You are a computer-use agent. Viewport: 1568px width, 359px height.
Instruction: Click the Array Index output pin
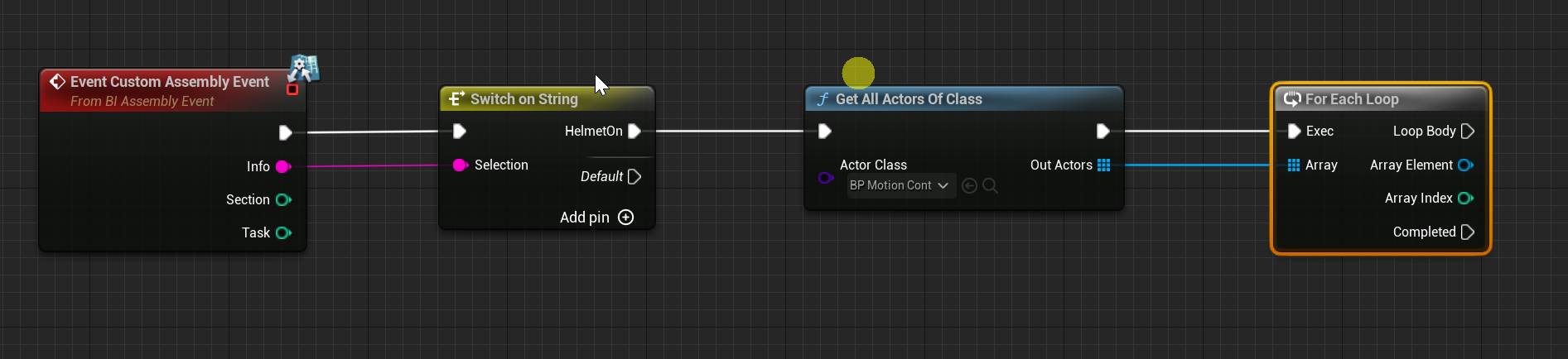point(1464,198)
